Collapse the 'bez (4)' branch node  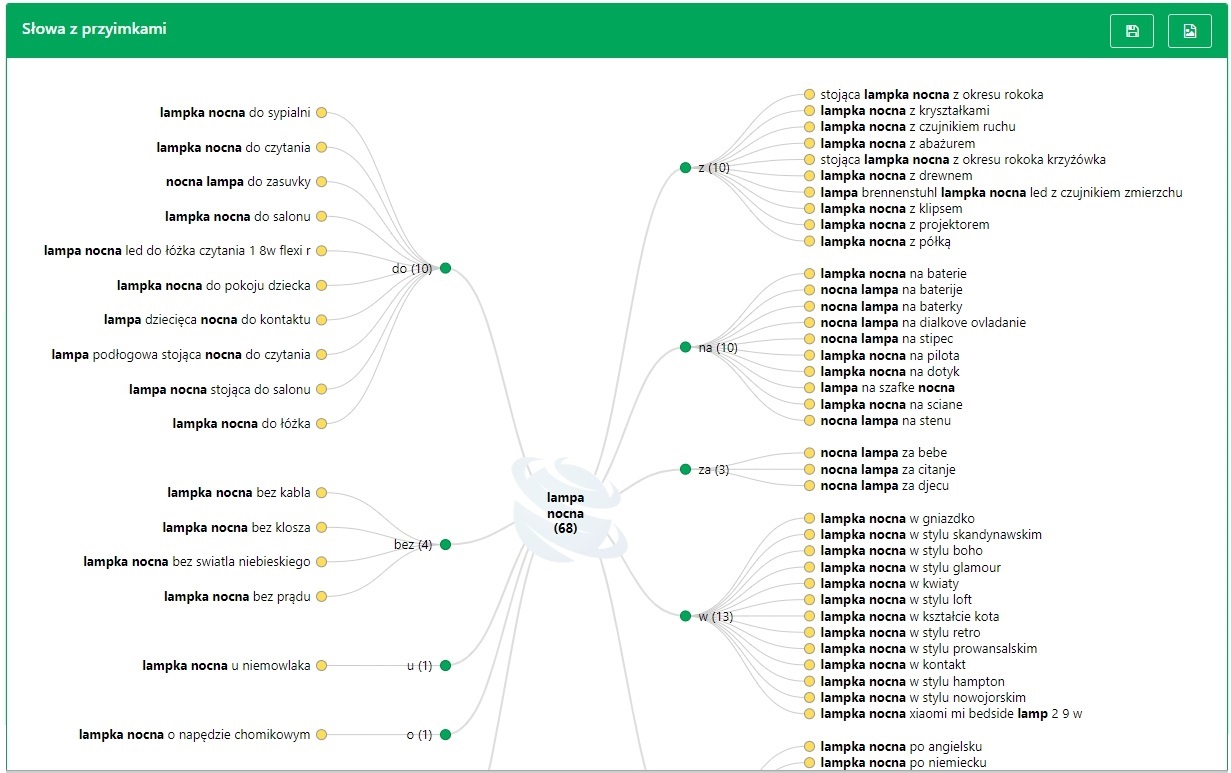coord(445,544)
